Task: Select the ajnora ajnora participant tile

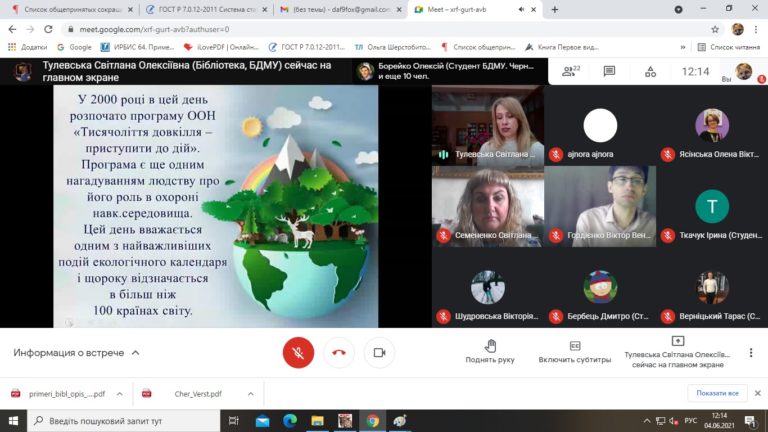Action: (600, 125)
